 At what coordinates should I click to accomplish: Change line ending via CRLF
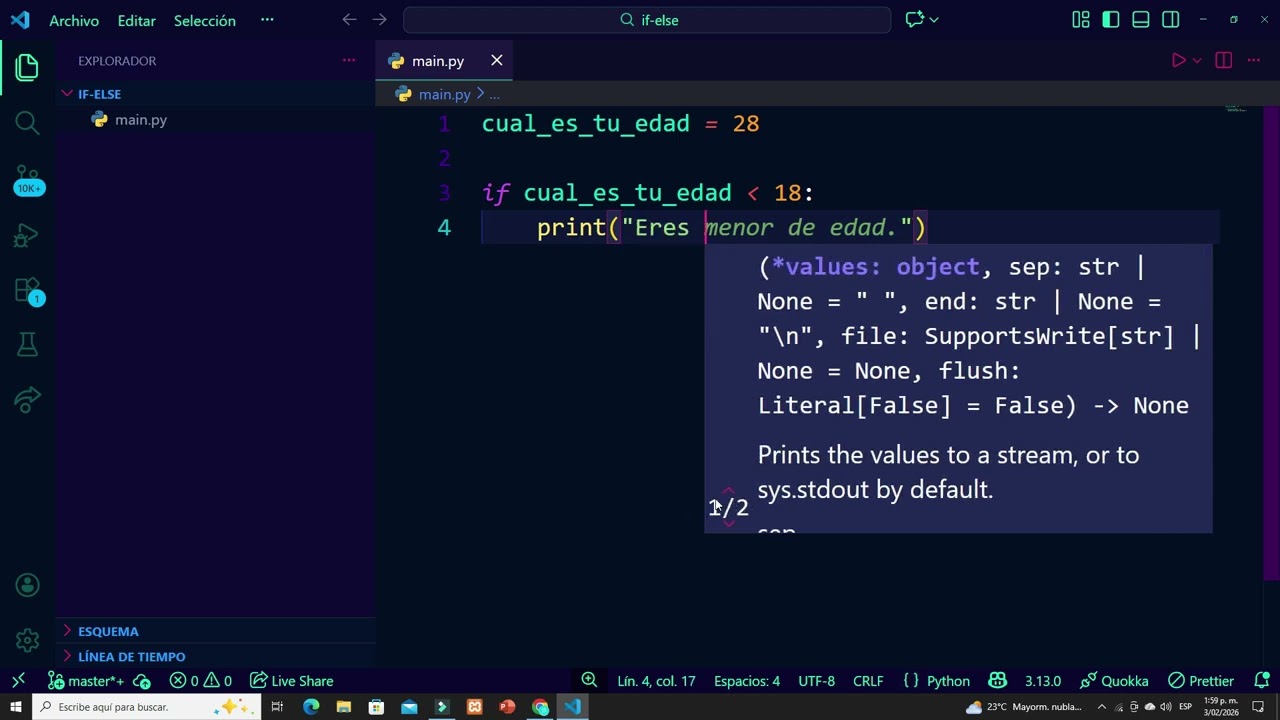point(868,681)
